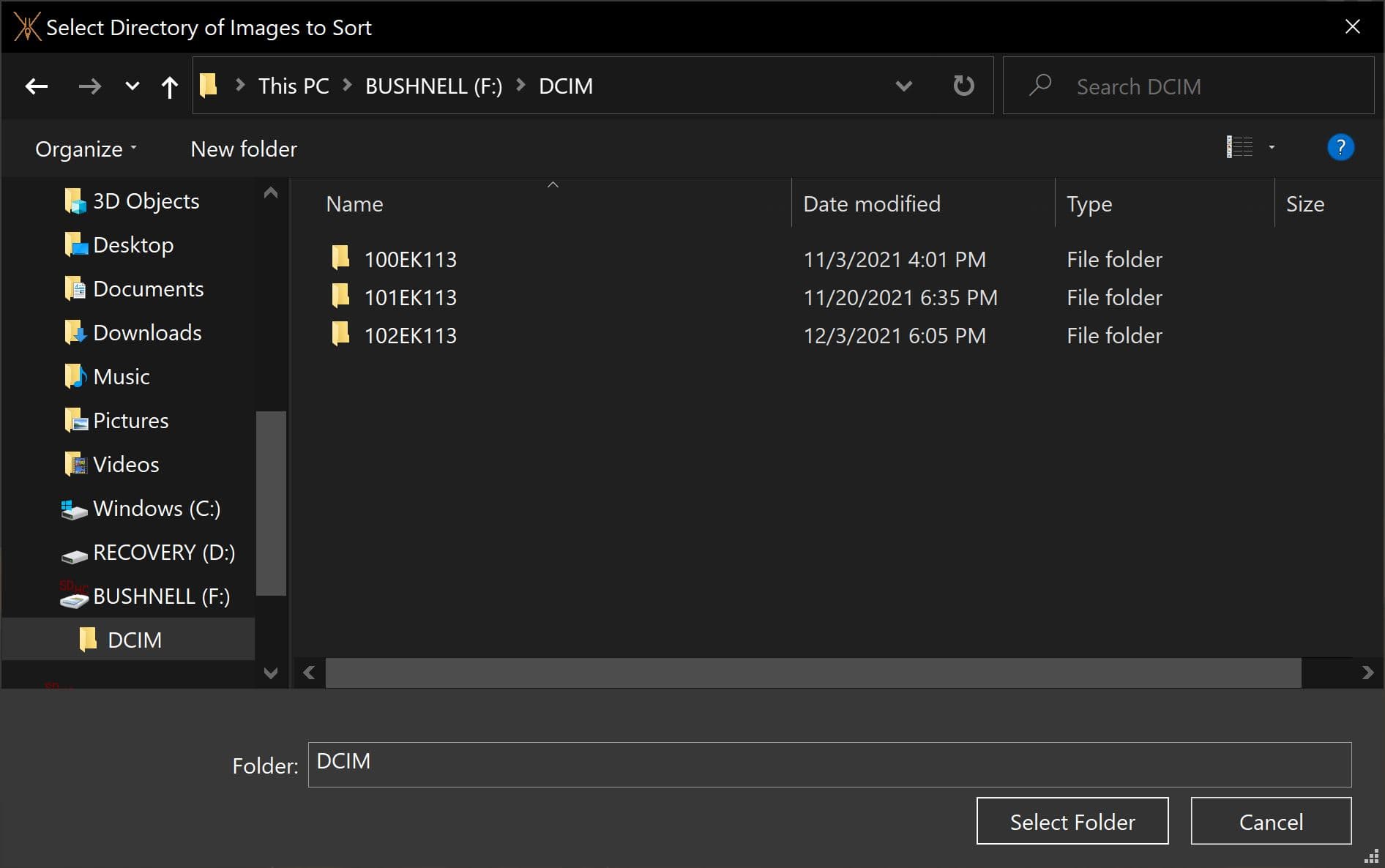The width and height of the screenshot is (1385, 868).
Task: Select the RECOVERY (D:) drive
Action: [x=148, y=552]
